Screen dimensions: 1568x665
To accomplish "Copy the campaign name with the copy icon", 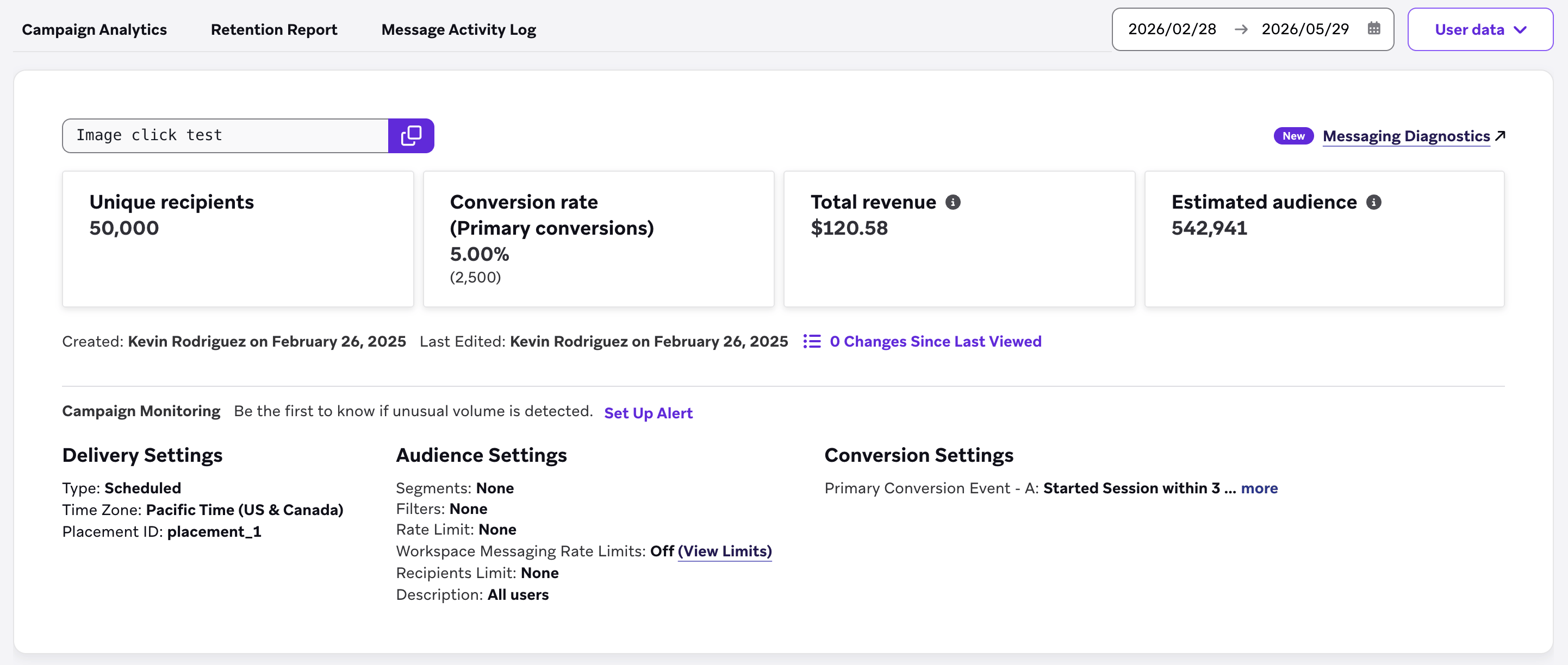I will click(x=411, y=135).
